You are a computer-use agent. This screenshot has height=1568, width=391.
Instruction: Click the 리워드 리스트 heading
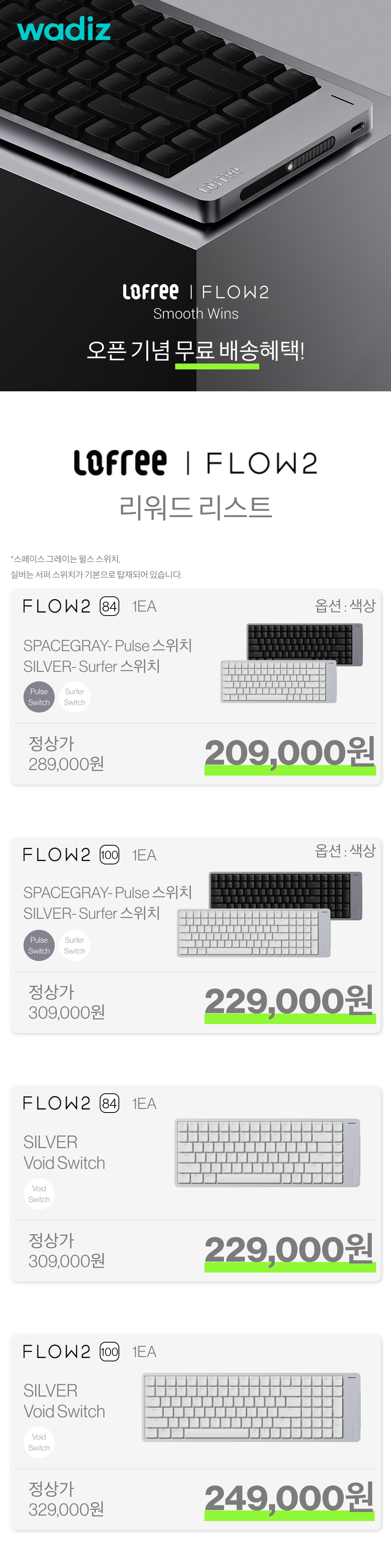click(x=195, y=507)
